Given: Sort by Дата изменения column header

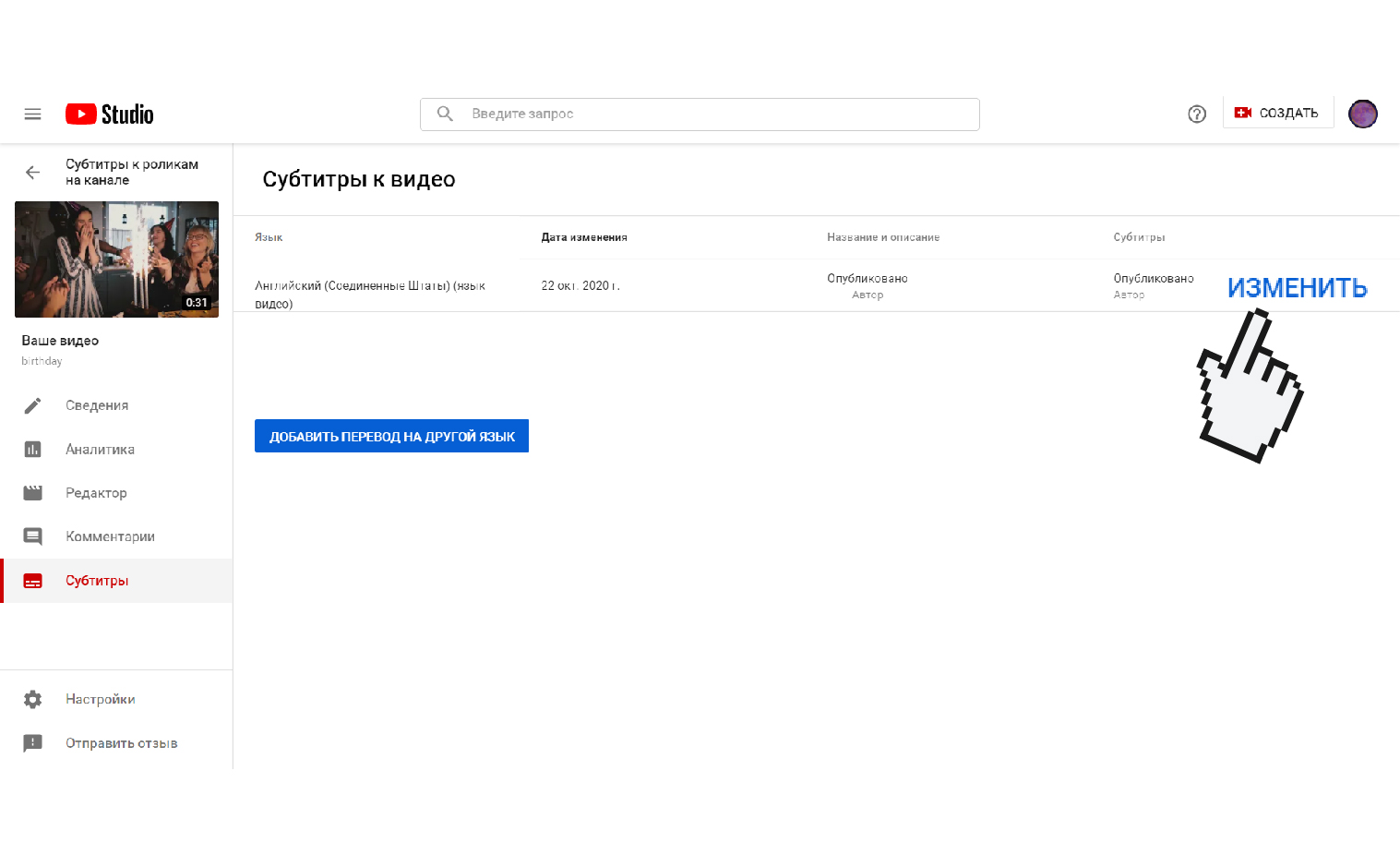Looking at the screenshot, I should coord(584,237).
